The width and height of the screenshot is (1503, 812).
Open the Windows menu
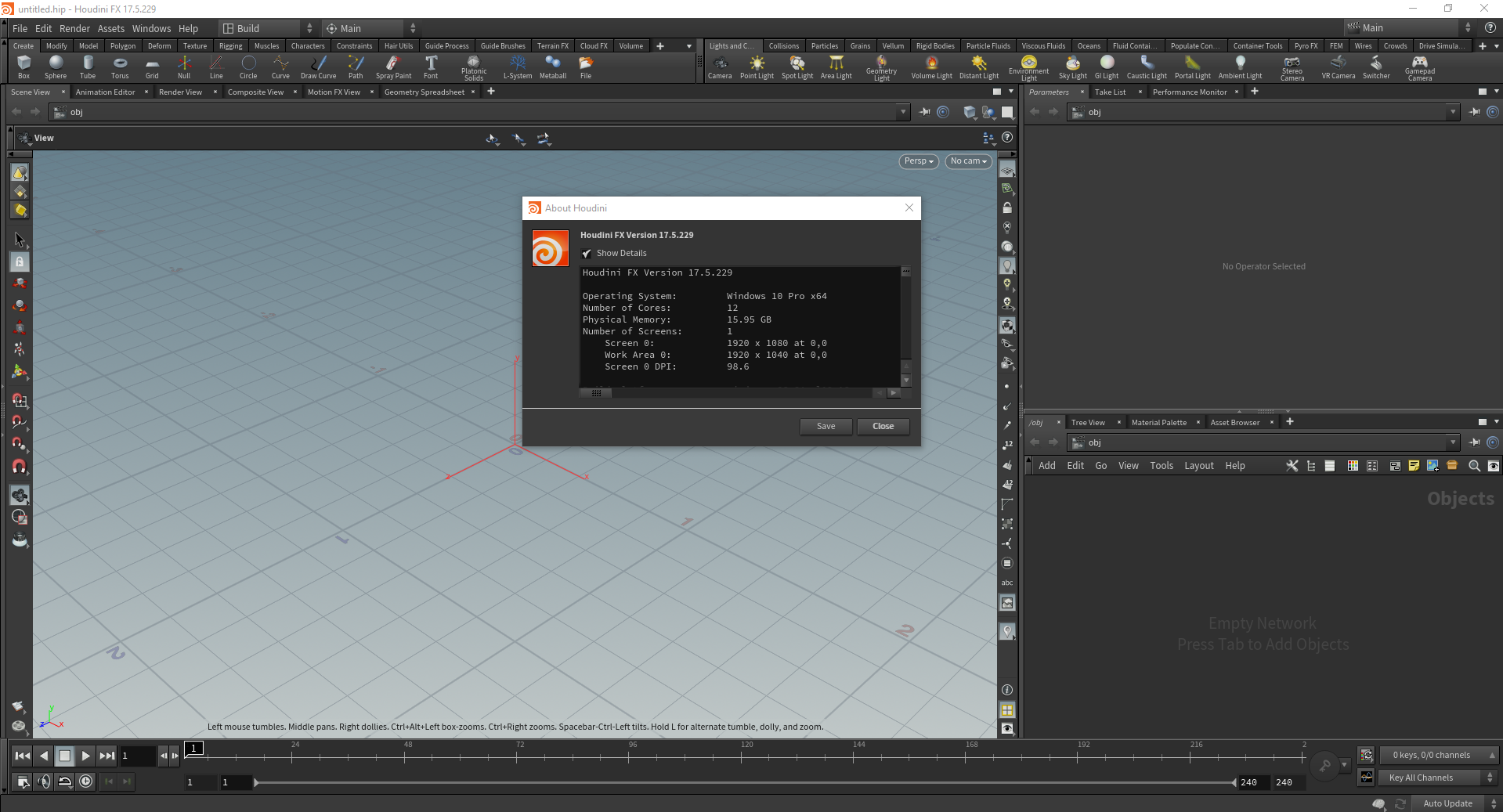point(151,28)
